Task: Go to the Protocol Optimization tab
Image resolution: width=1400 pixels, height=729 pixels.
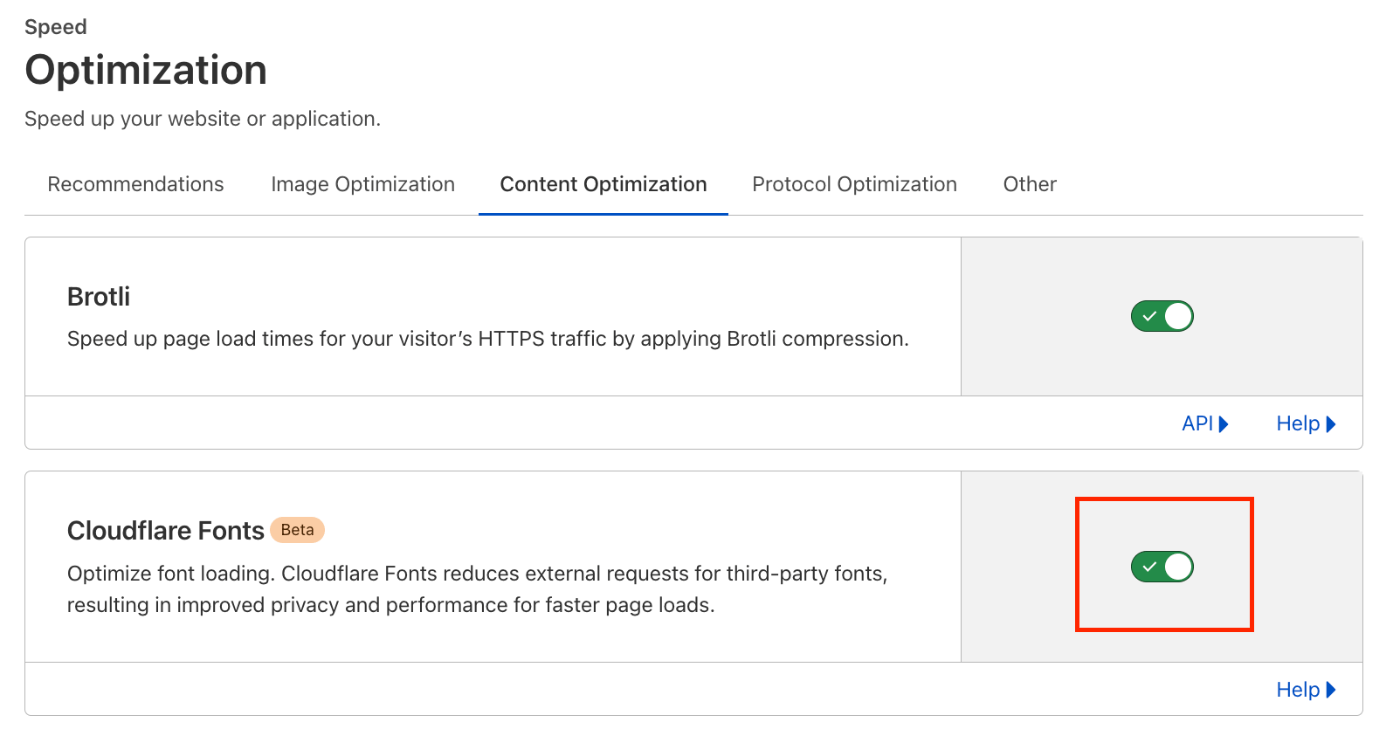Action: [x=855, y=184]
